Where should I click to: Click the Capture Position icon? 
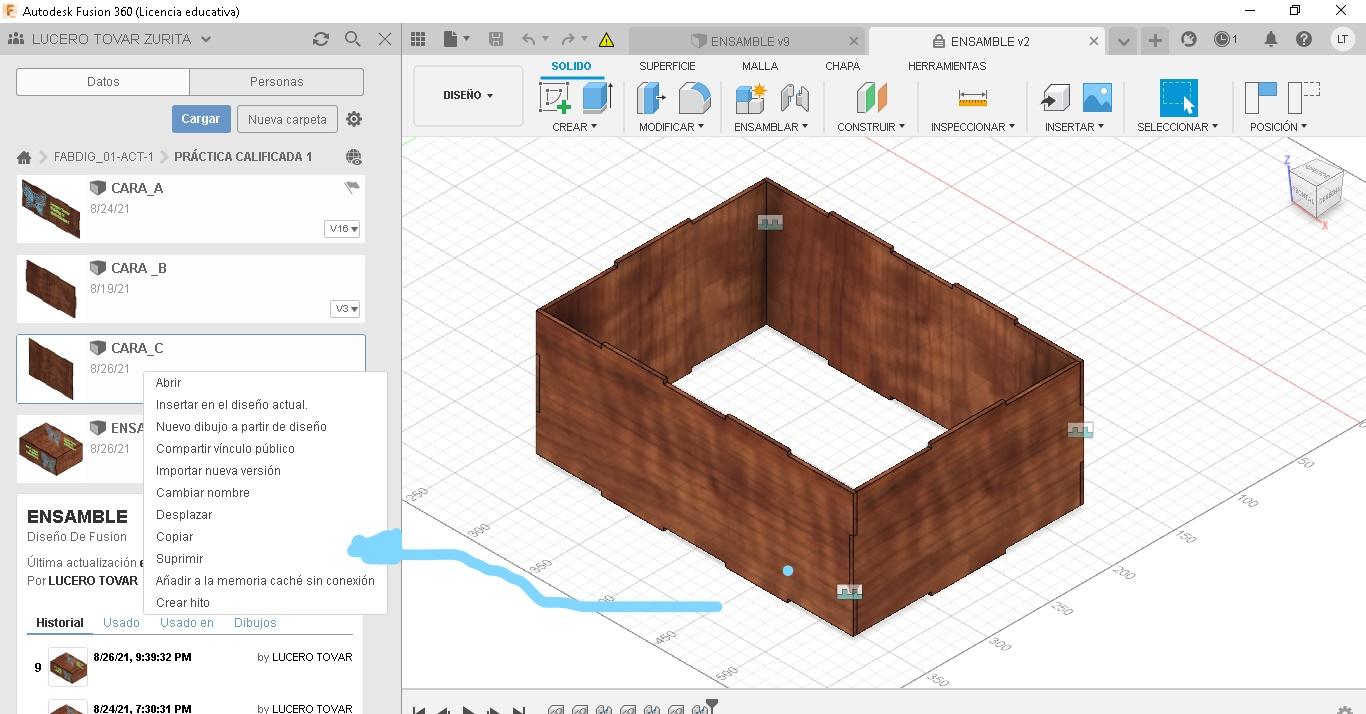point(1261,98)
